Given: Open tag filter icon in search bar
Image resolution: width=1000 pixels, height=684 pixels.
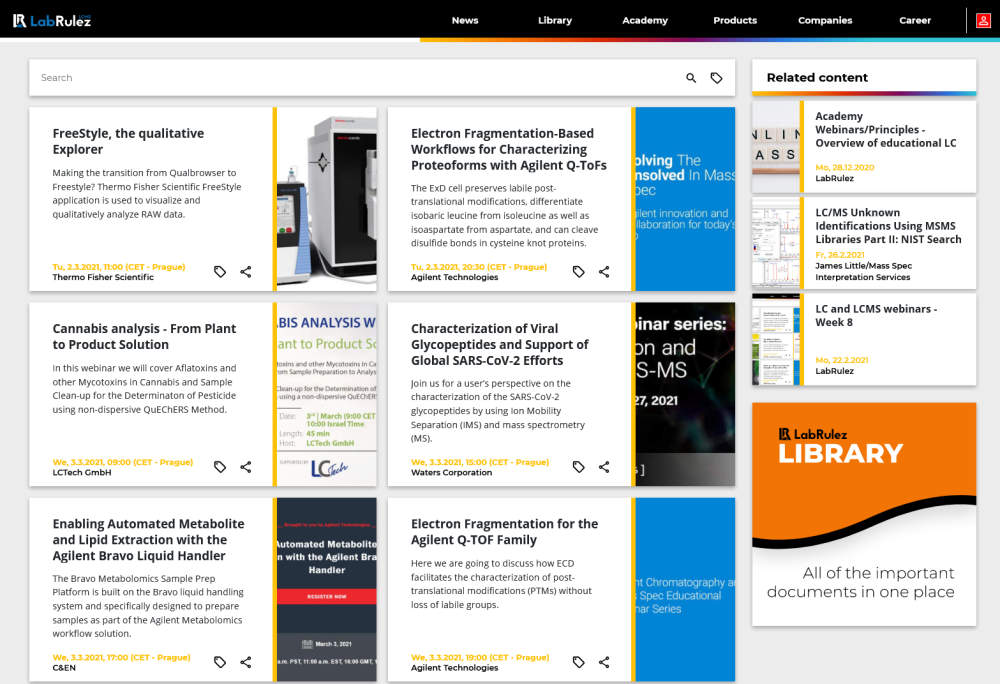Looking at the screenshot, I should (x=716, y=78).
